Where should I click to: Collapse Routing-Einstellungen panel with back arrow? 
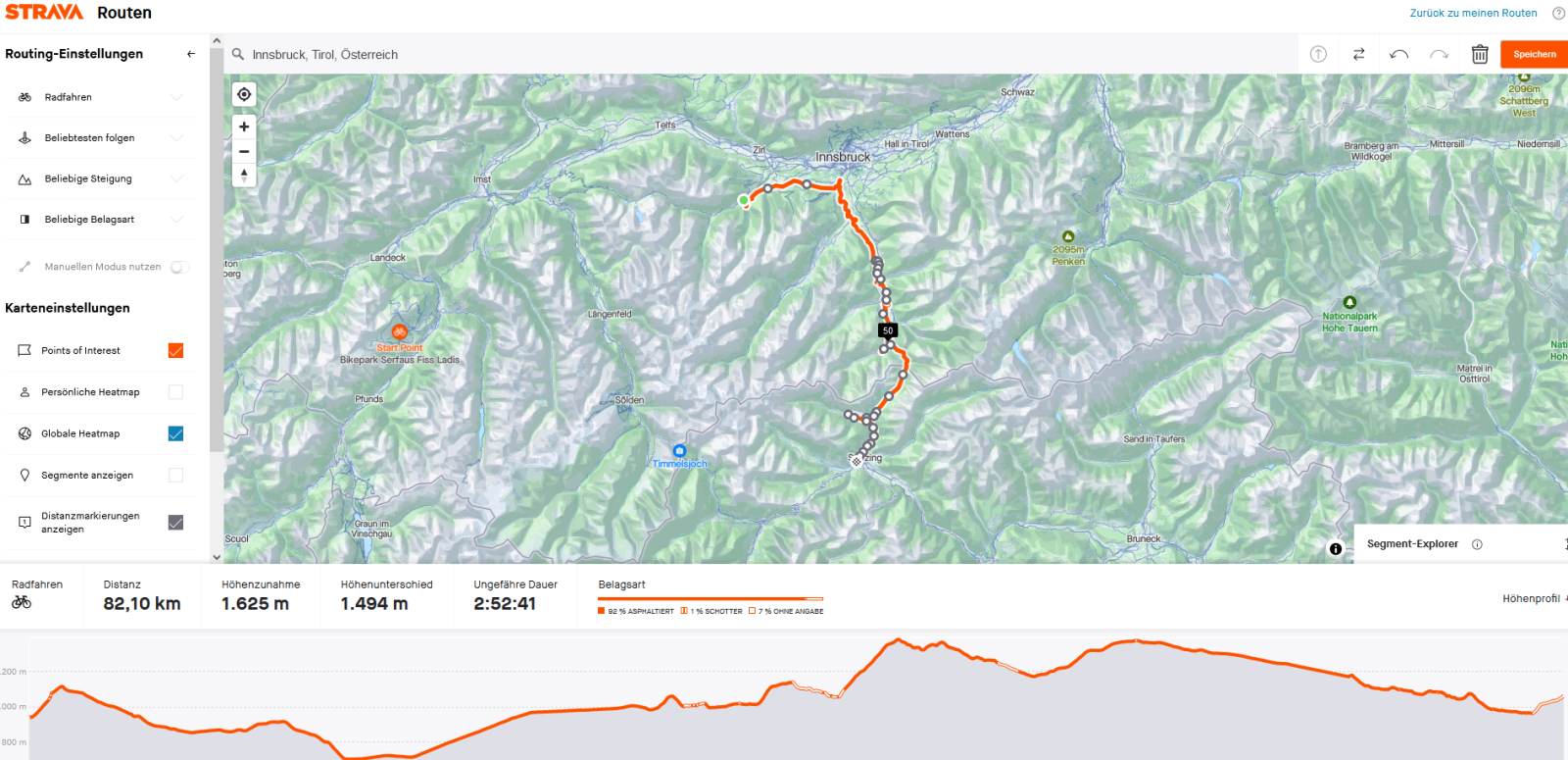click(191, 54)
